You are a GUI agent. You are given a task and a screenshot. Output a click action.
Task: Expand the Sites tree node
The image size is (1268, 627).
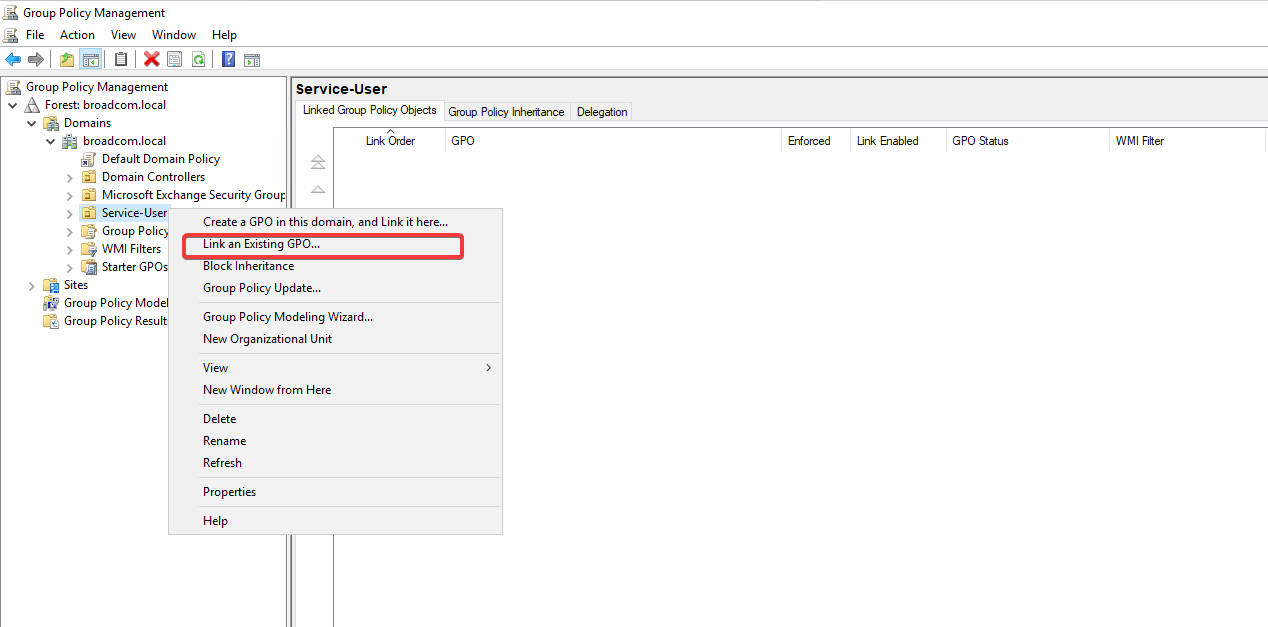(32, 285)
